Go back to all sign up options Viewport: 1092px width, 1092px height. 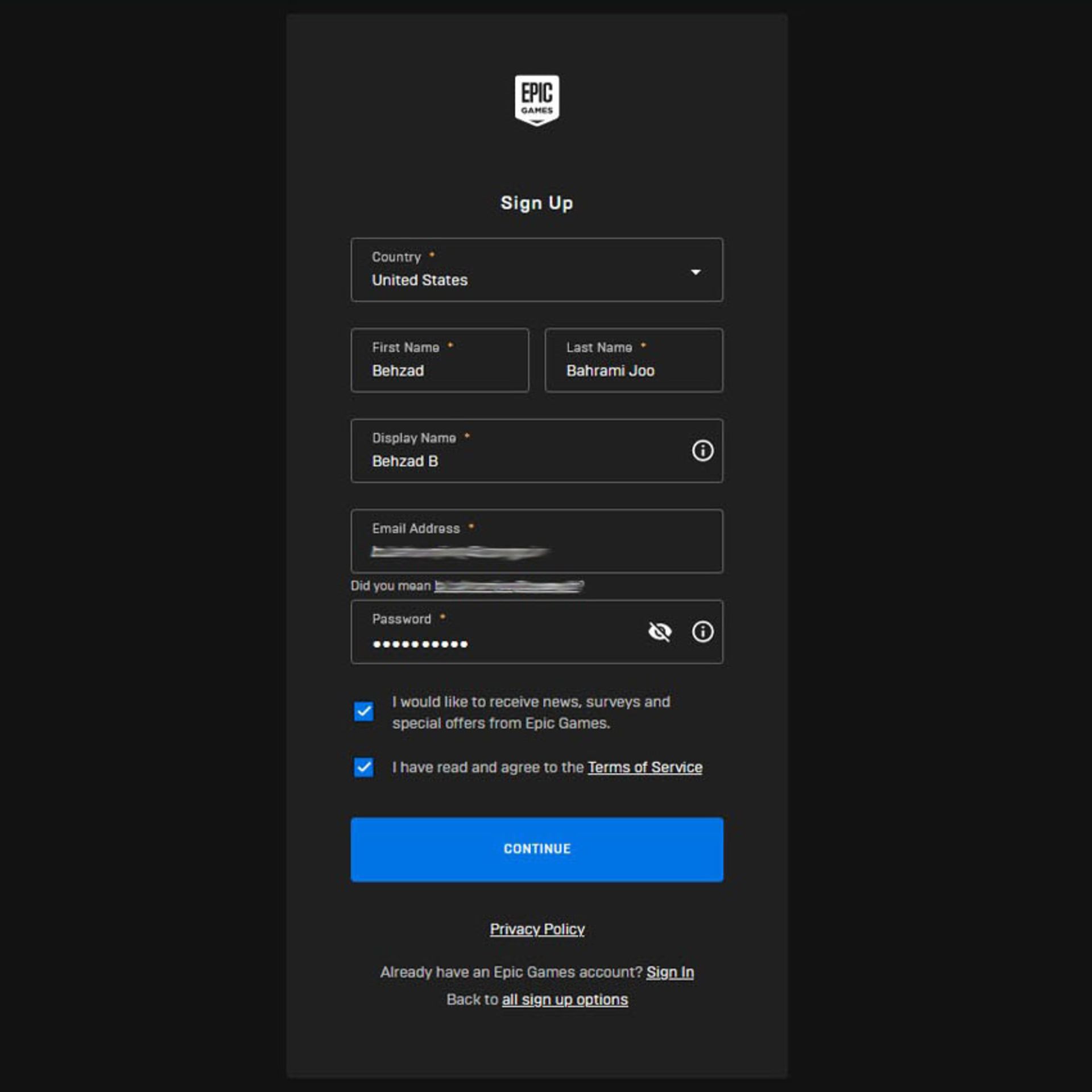[x=565, y=999]
